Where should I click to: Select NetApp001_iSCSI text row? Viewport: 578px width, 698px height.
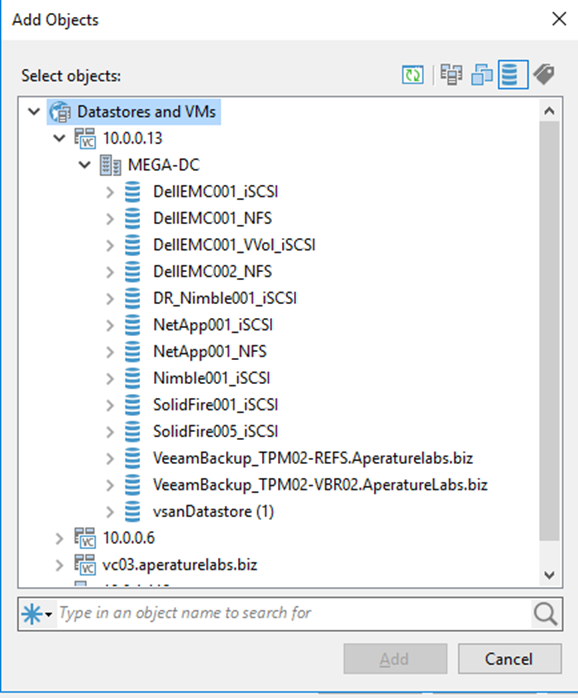point(213,325)
